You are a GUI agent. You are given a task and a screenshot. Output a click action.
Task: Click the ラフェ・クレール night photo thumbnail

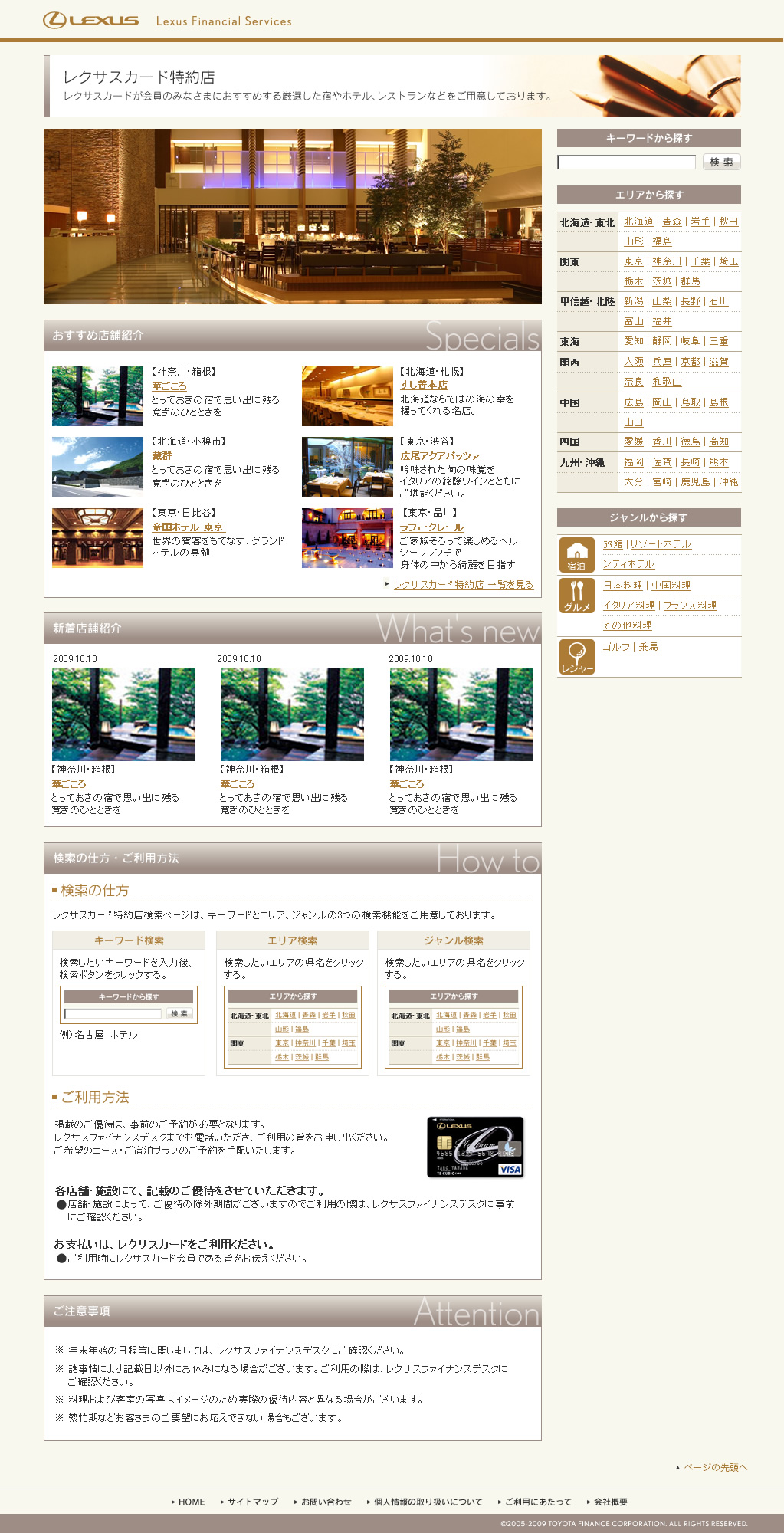coord(347,538)
